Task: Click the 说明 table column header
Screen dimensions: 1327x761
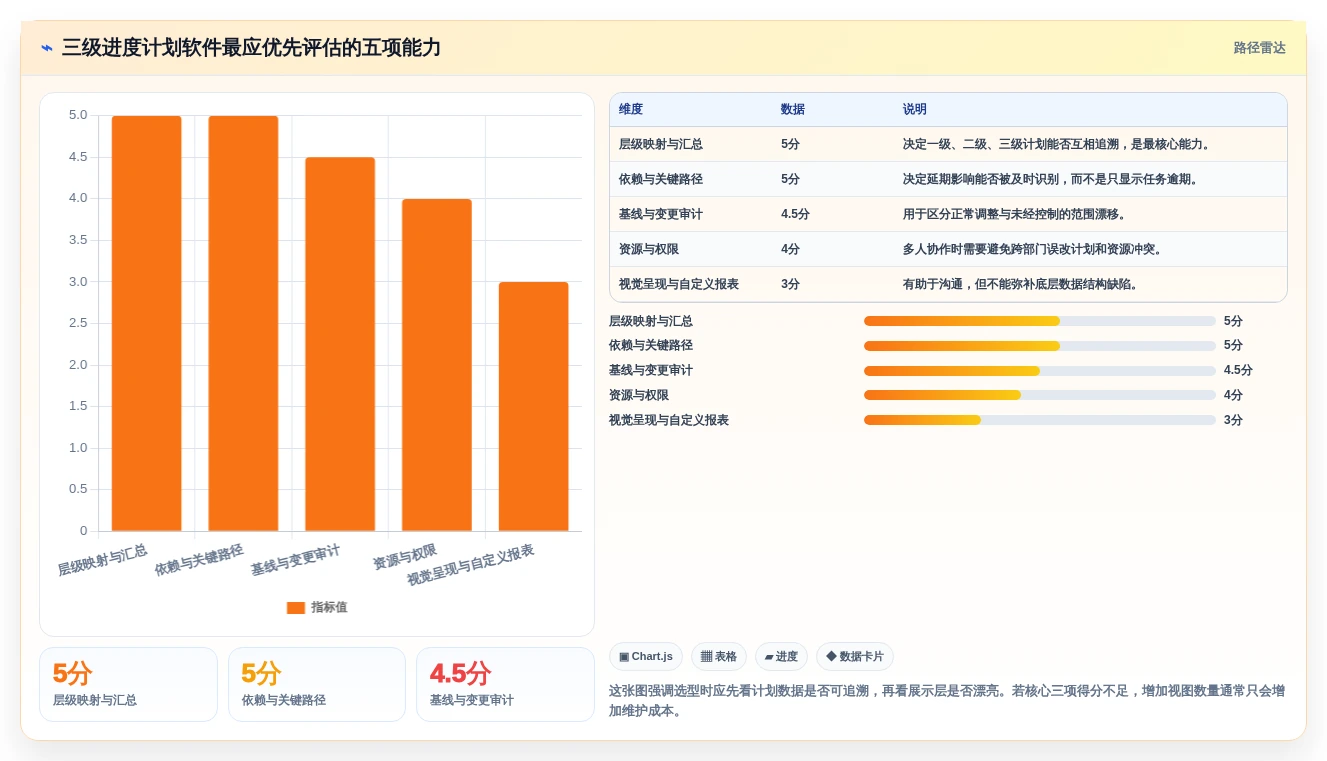Action: [x=915, y=109]
